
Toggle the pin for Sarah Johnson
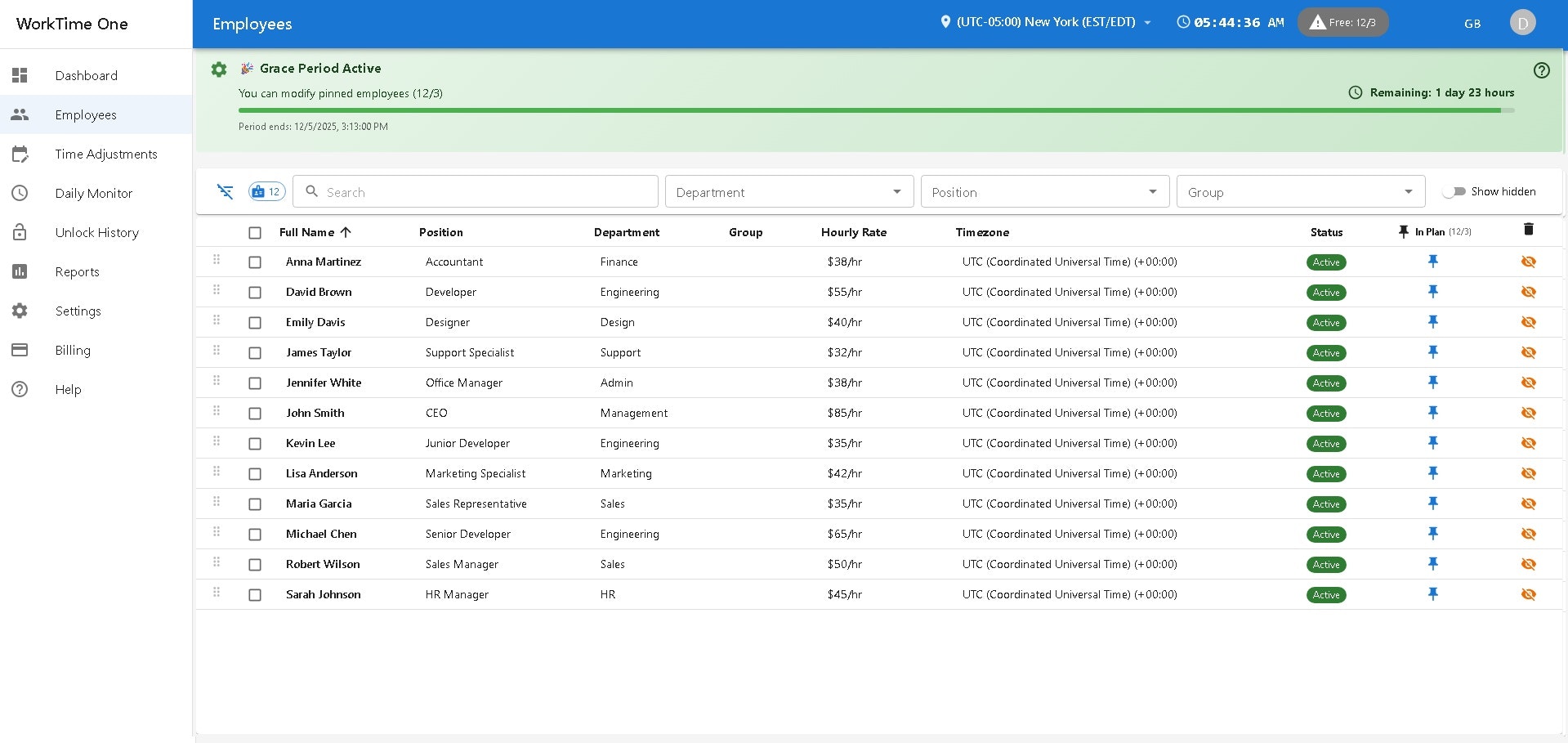click(x=1432, y=594)
